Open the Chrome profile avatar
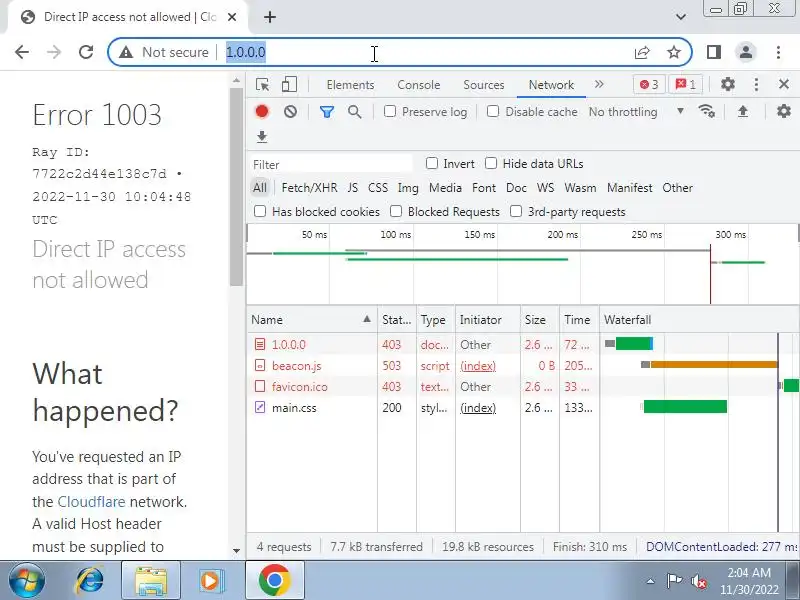Viewport: 800px width, 600px height. point(745,52)
